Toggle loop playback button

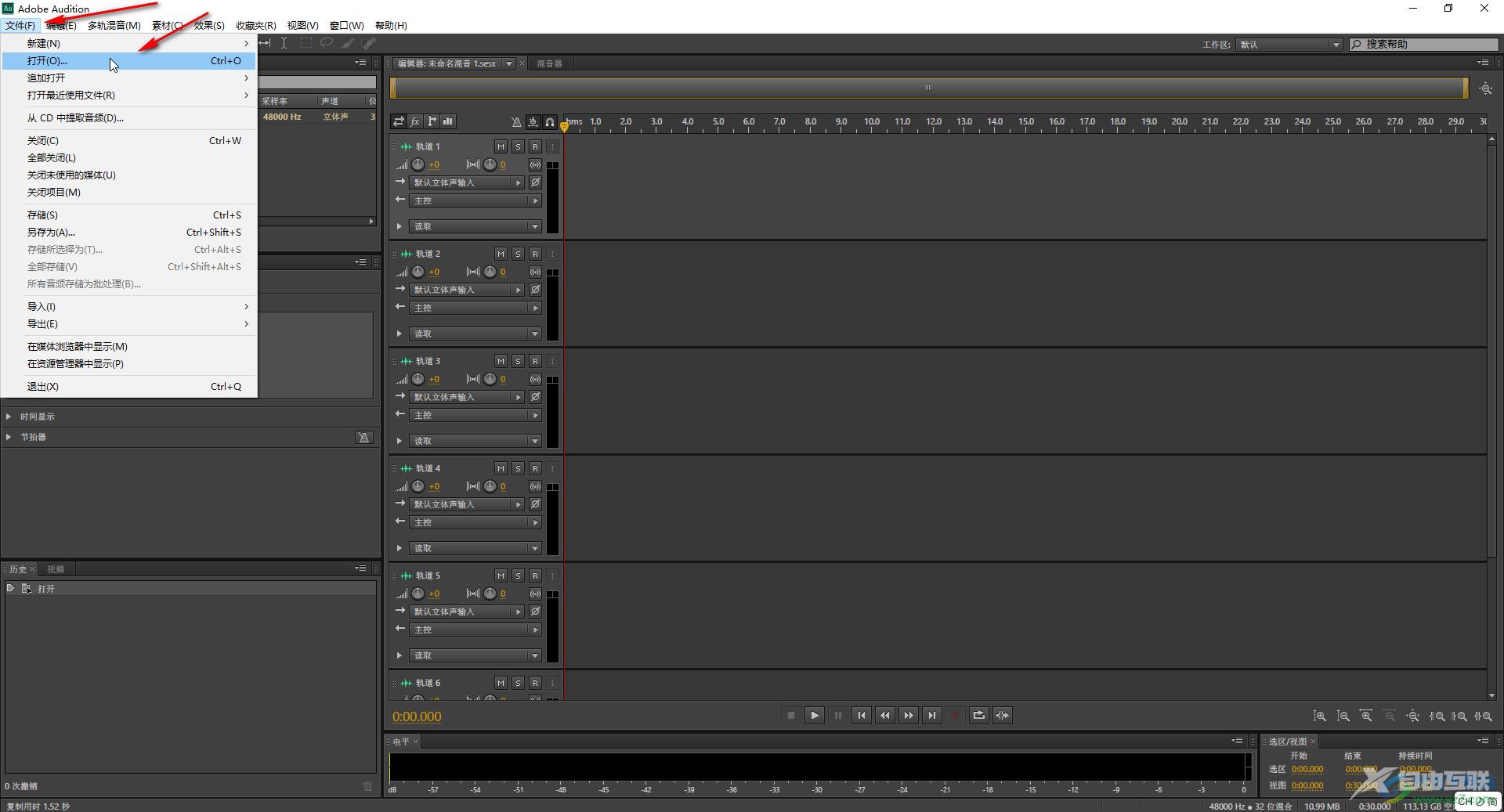coord(979,715)
